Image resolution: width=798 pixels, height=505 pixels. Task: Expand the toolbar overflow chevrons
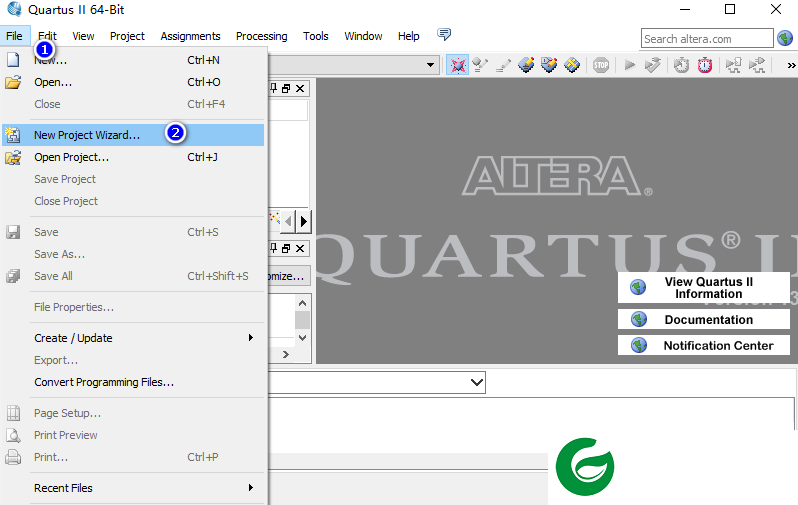click(791, 65)
